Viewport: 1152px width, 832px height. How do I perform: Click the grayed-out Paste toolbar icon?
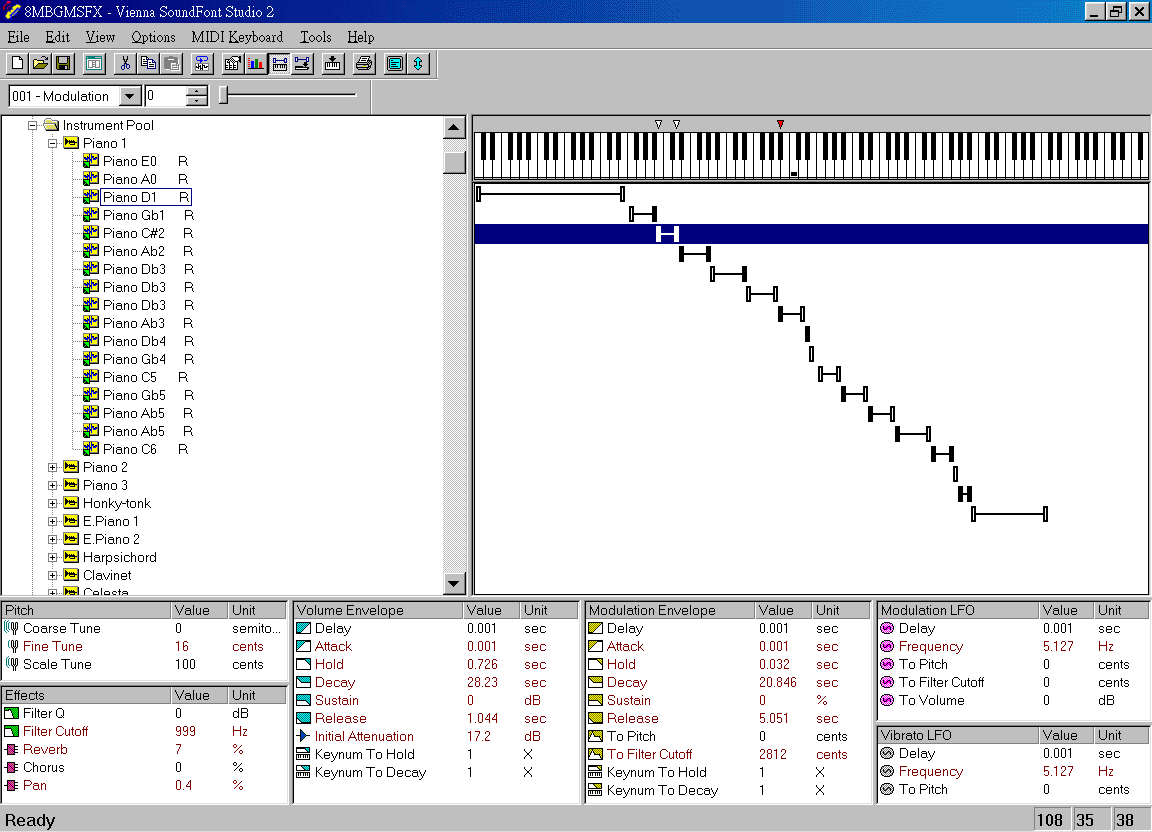[171, 64]
